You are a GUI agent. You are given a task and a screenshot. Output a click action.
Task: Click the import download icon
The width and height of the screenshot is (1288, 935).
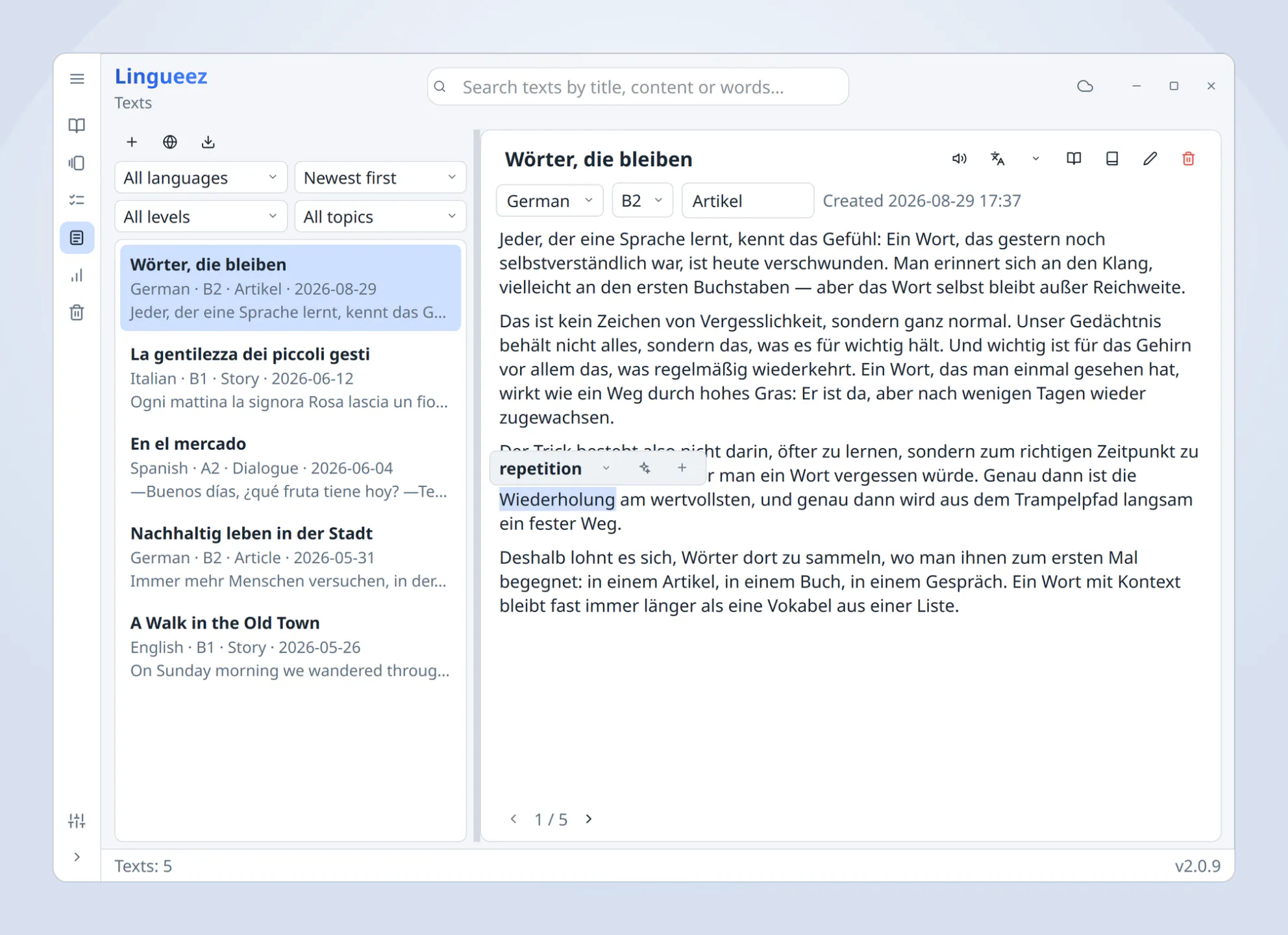pyautogui.click(x=208, y=142)
